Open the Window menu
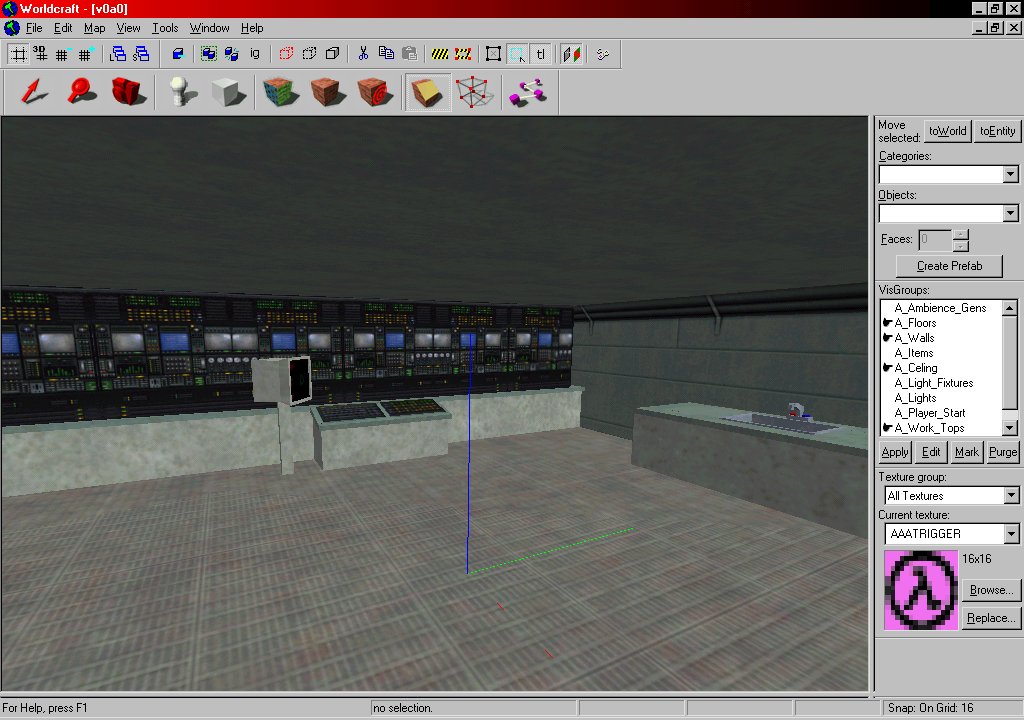 pos(209,28)
